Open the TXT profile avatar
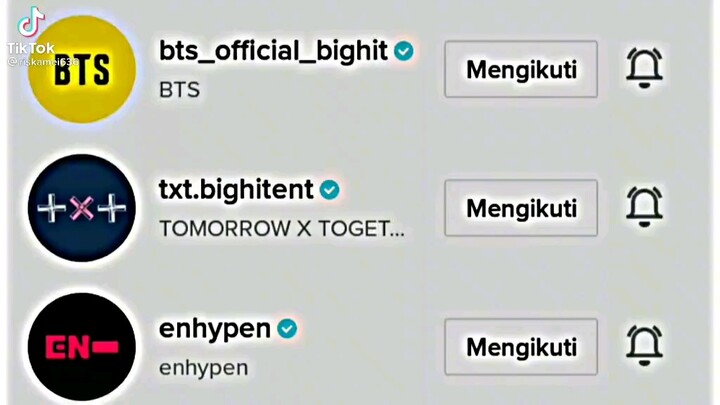720x405 pixels. [x=82, y=208]
